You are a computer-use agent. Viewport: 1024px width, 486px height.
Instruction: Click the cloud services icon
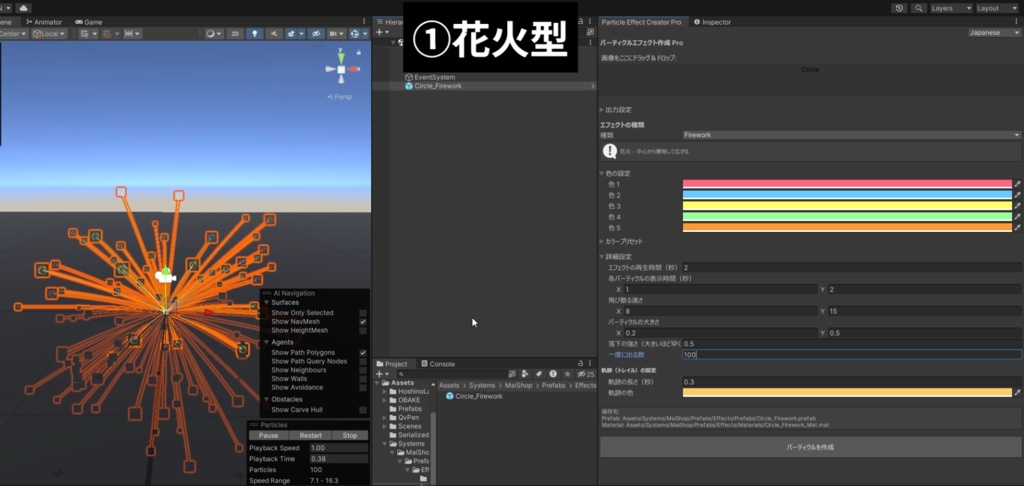tap(24, 8)
